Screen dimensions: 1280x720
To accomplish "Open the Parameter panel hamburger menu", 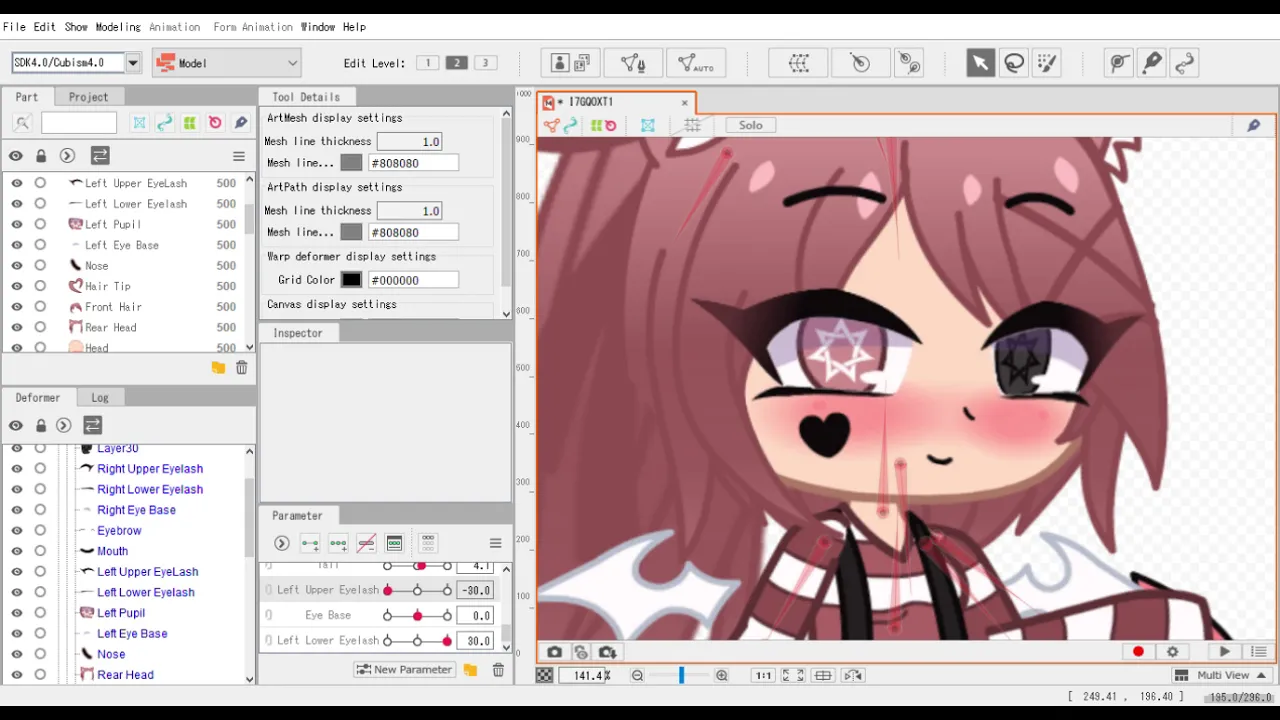I will 495,544.
